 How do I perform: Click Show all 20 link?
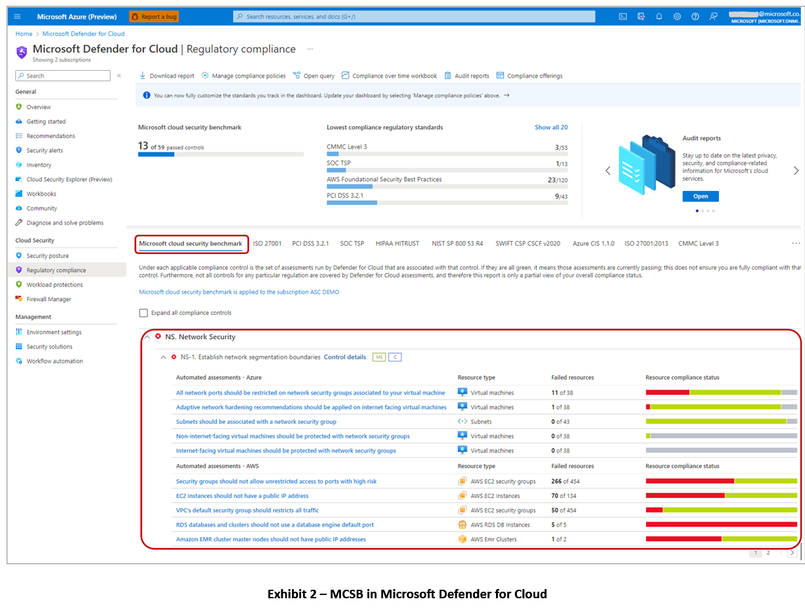[x=551, y=127]
